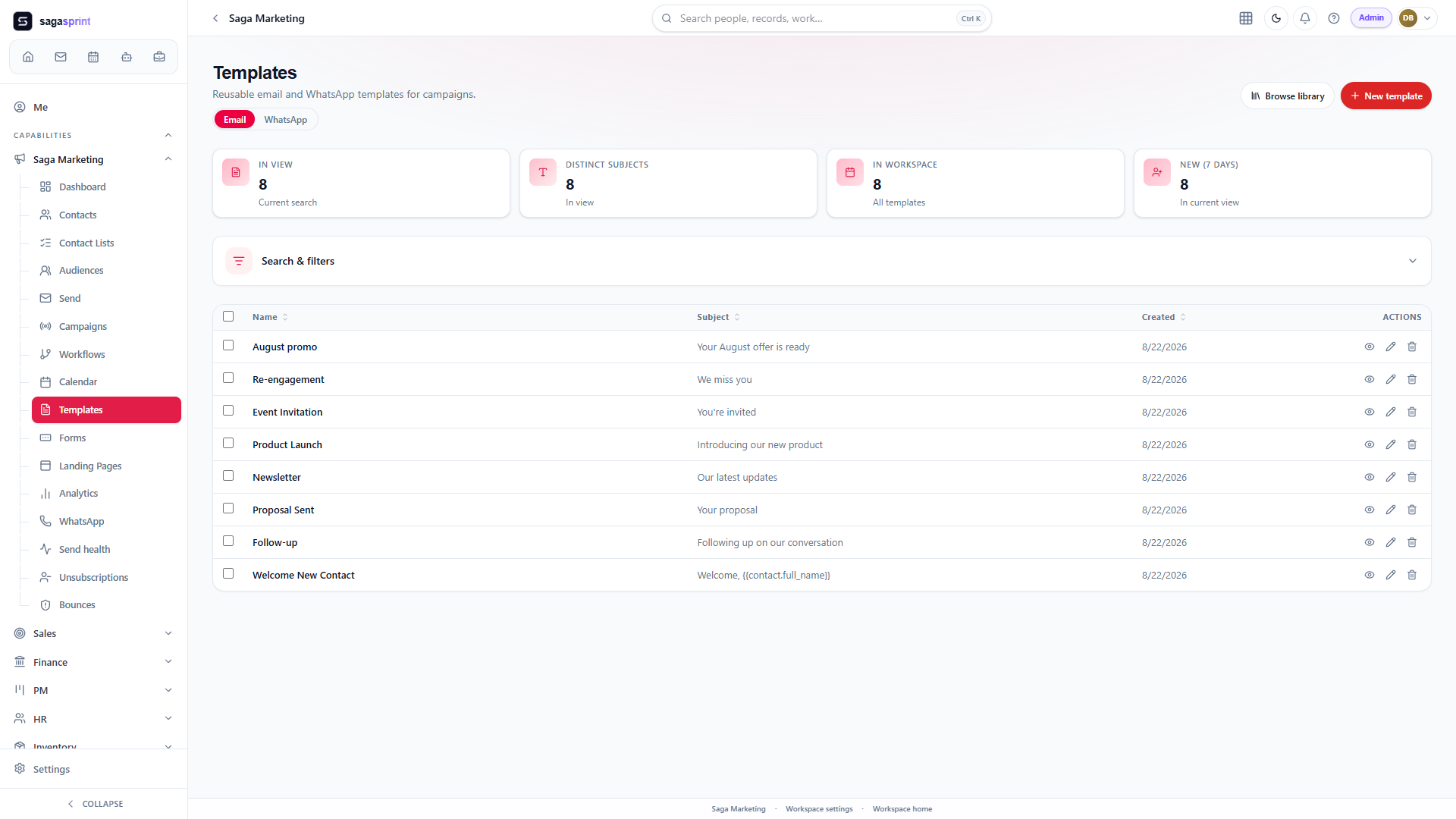
Task: Select all templates header checkbox
Action: coord(228,316)
